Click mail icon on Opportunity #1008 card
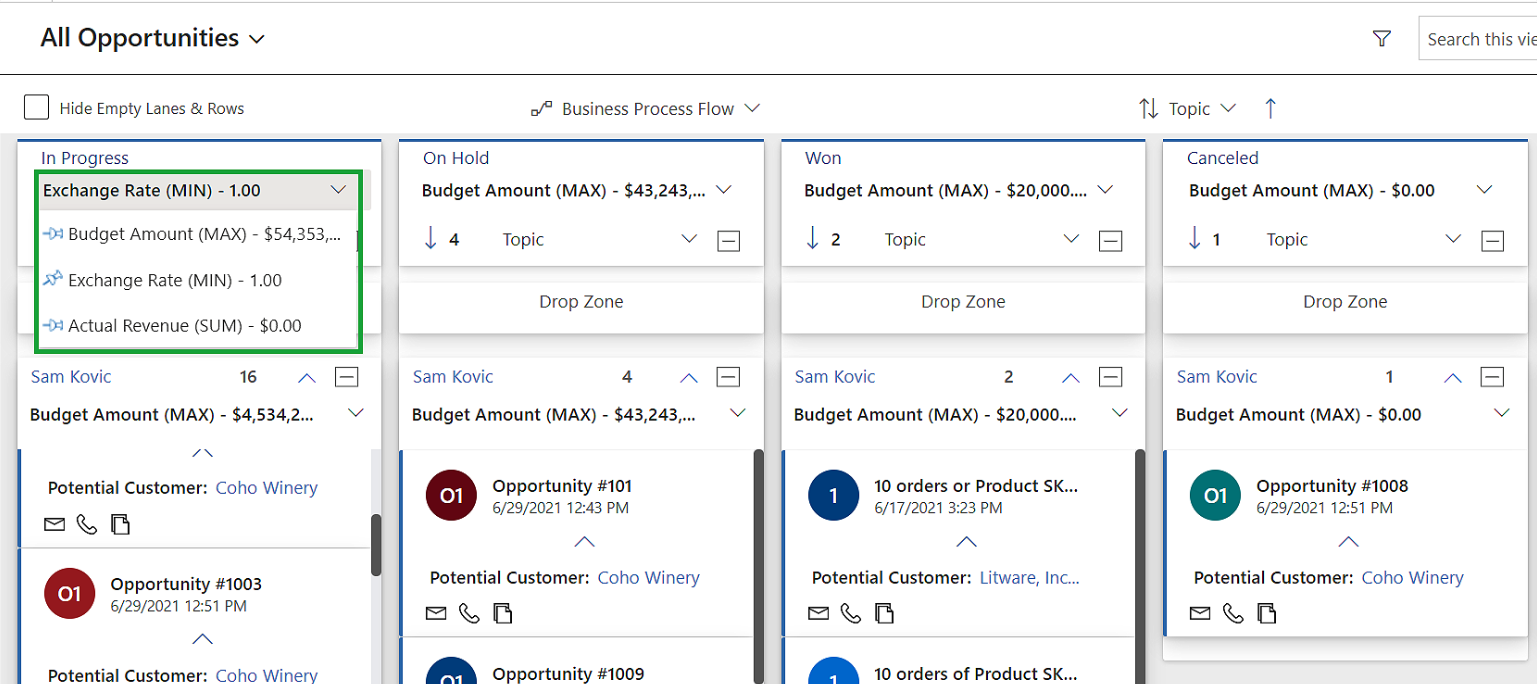Image resolution: width=1537 pixels, height=684 pixels. pos(1200,613)
